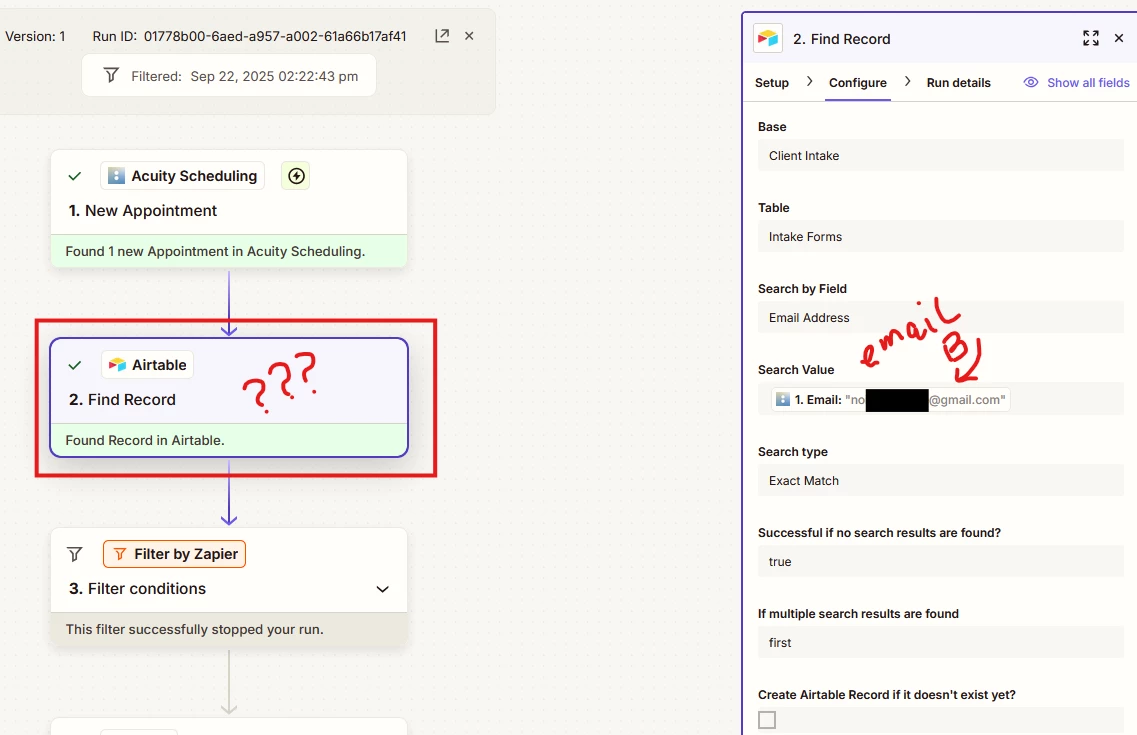The image size is (1137, 735).
Task: Click the Search Value email pill
Action: click(x=890, y=399)
